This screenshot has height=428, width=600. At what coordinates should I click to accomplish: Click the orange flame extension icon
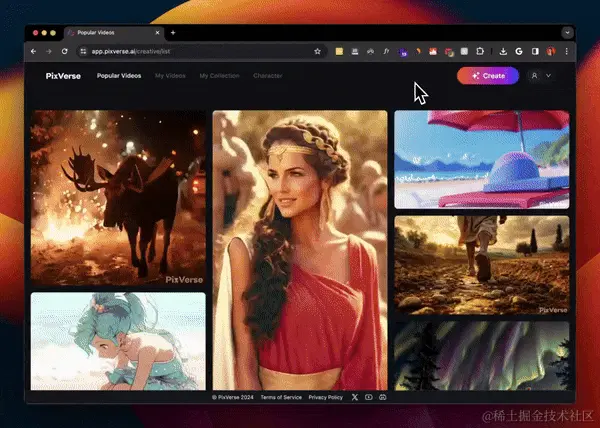[x=418, y=51]
